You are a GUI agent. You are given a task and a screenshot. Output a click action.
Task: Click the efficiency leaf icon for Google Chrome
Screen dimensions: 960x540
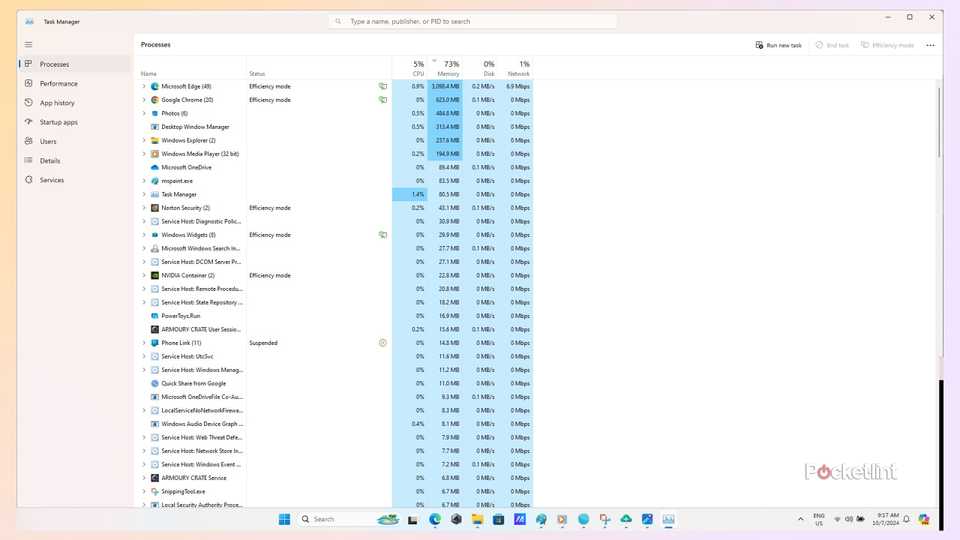383,100
